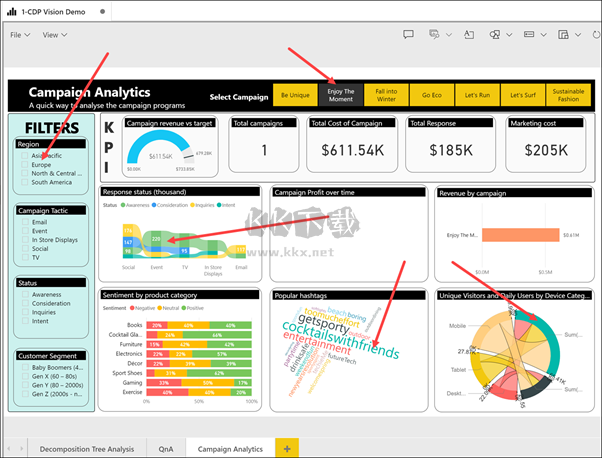
Task: Click the Negative sentiment legend swatch
Action: (x=132, y=308)
